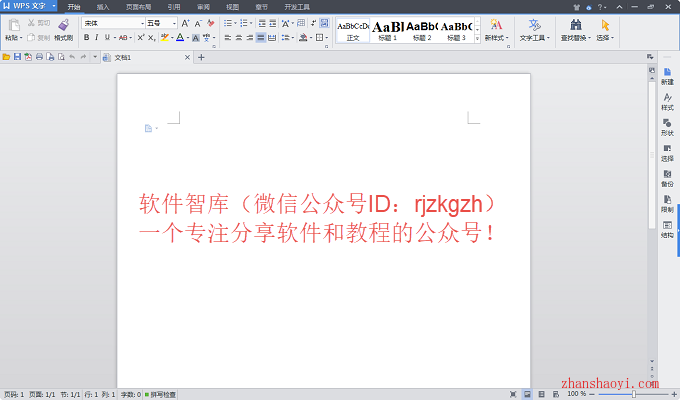Open 限制 (Restrict) in right sidebar
680x400 pixels.
(667, 204)
